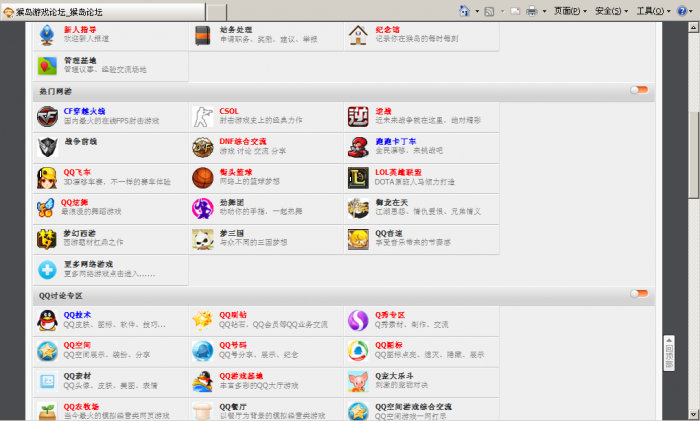Image resolution: width=700 pixels, height=421 pixels.
Task: Click the browser Home toolbar icon
Action: tap(464, 11)
